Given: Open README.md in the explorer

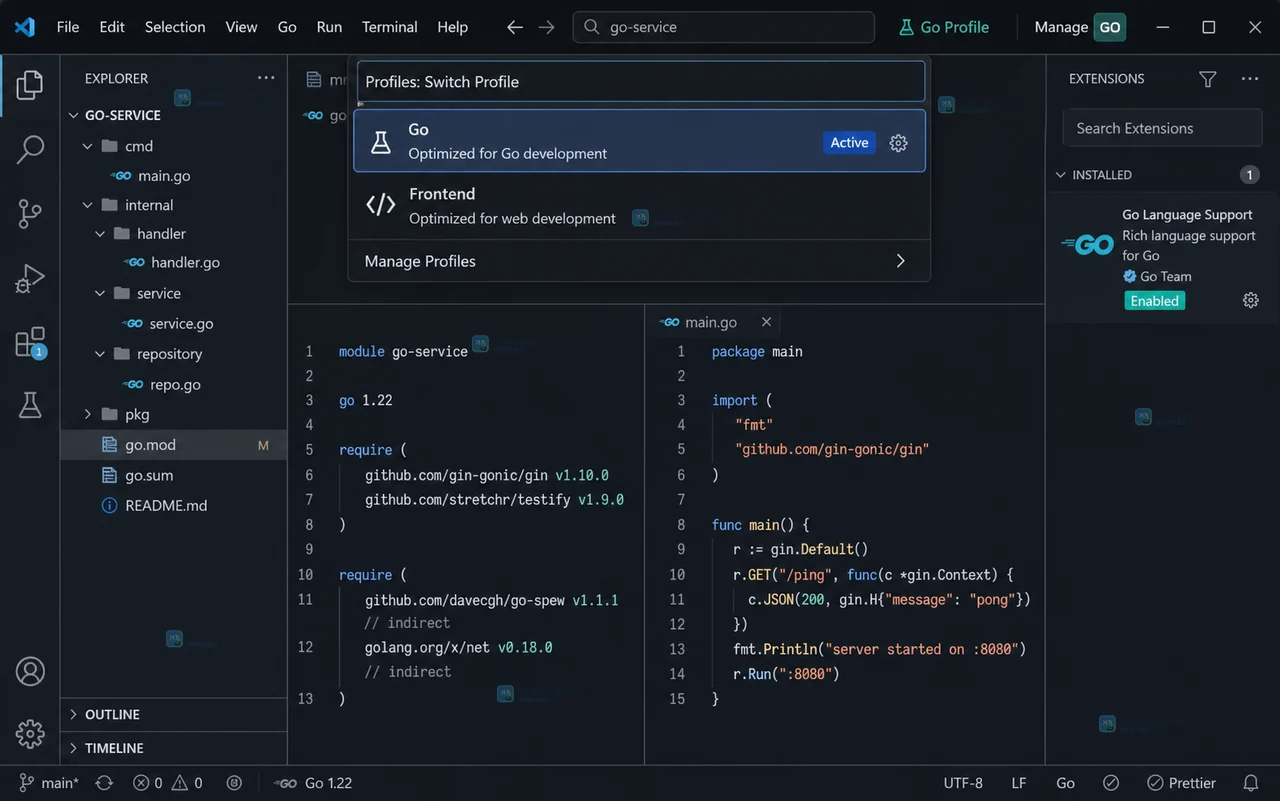Looking at the screenshot, I should coord(174,505).
